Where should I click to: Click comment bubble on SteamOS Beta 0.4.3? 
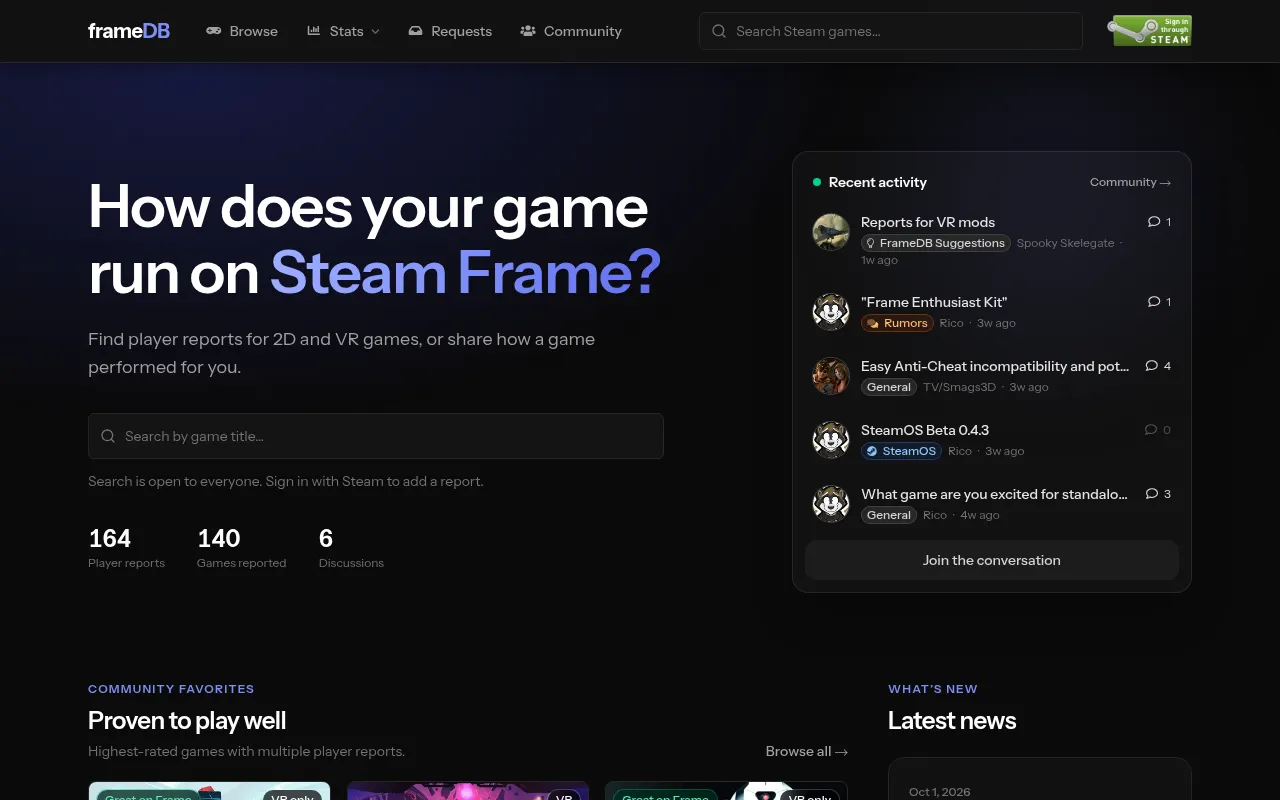[x=1151, y=430]
